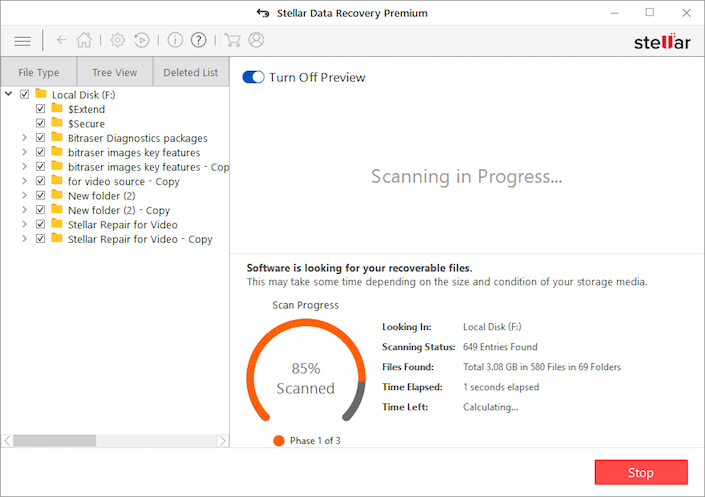
Task: Collapse the Local Disk (F:) tree node
Action: click(9, 95)
